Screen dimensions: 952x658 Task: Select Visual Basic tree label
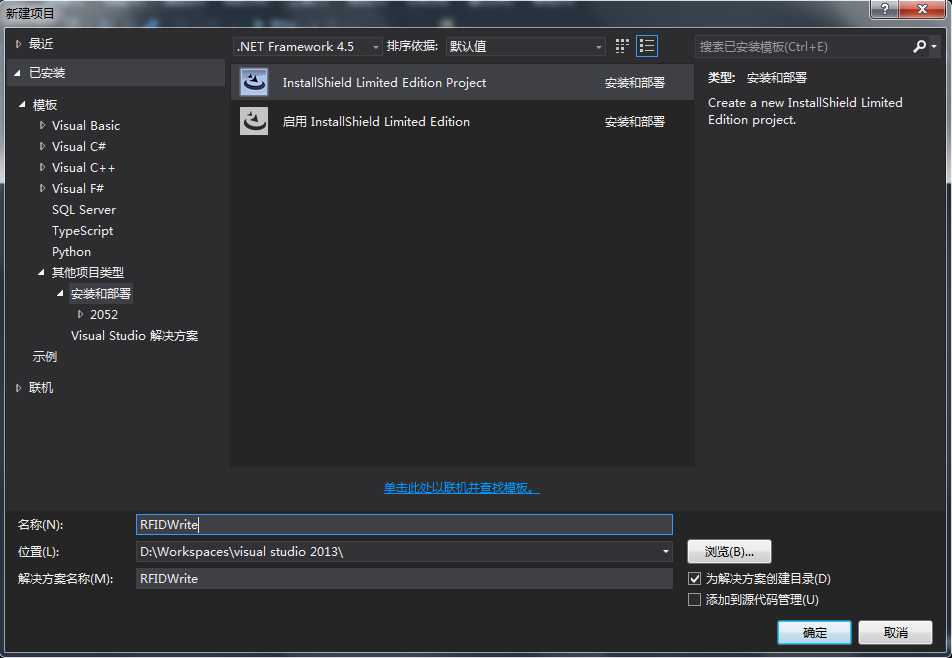(x=86, y=126)
